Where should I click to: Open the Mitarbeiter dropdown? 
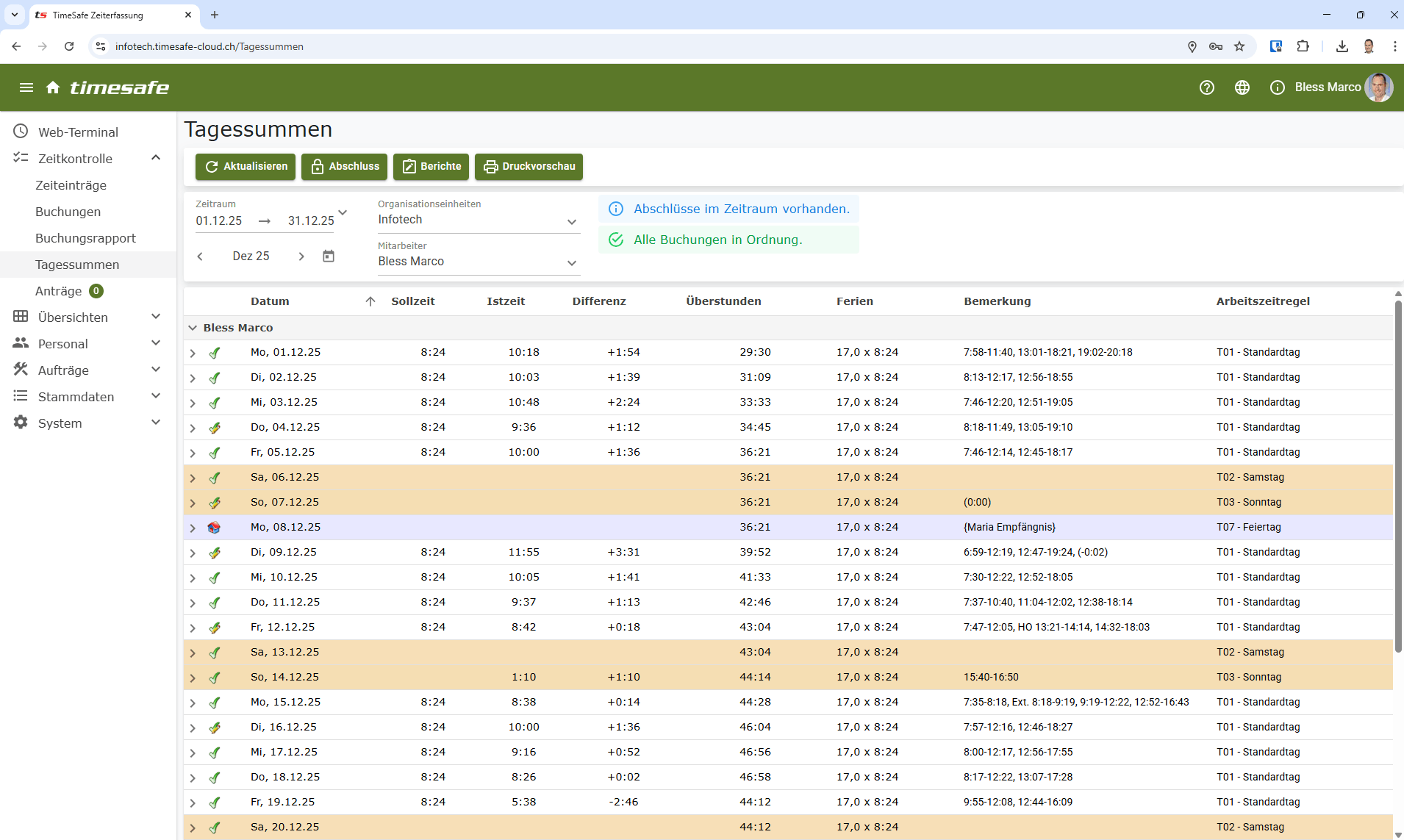coord(571,263)
